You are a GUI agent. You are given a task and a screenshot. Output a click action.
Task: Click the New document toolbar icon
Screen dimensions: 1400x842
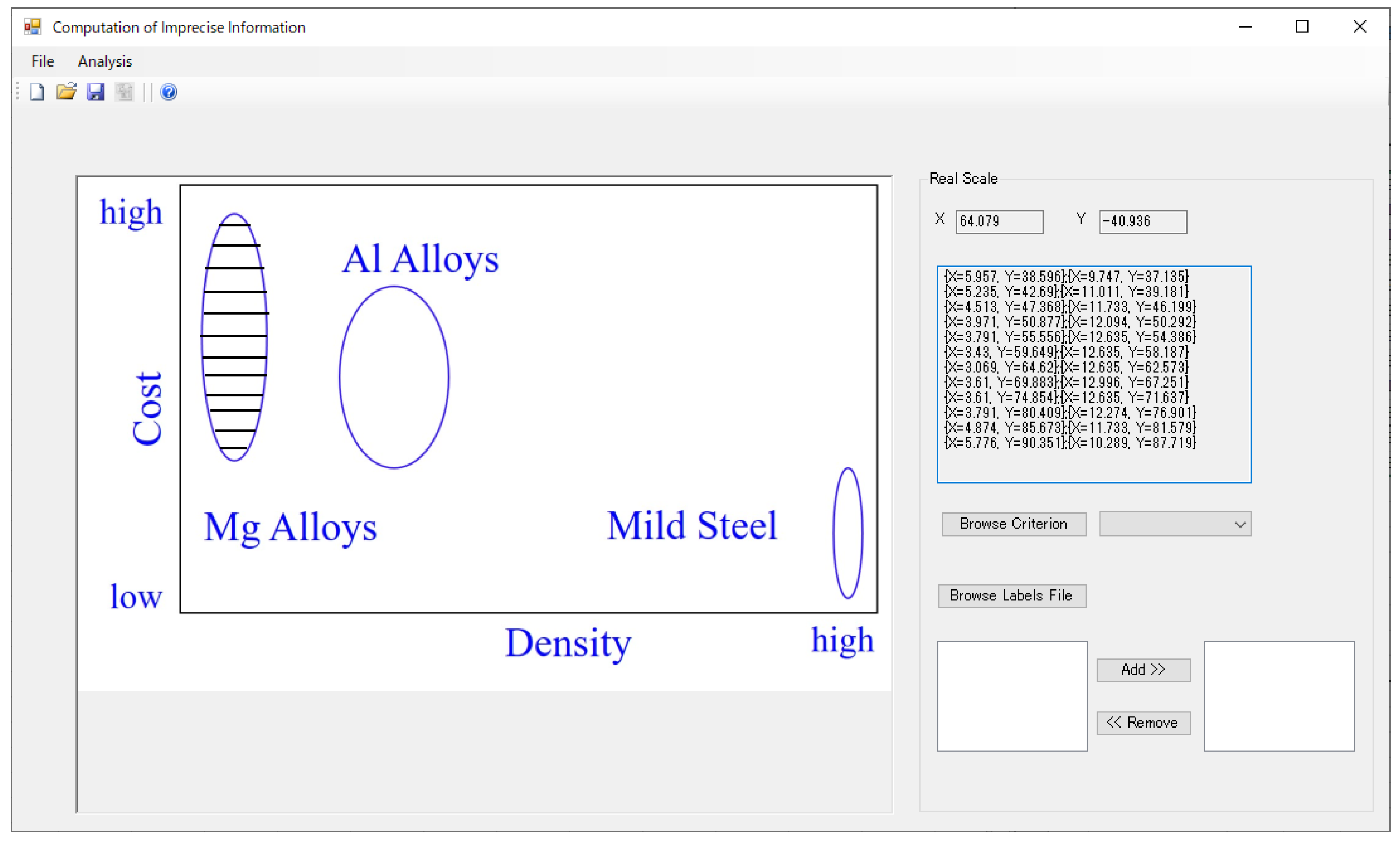point(37,92)
